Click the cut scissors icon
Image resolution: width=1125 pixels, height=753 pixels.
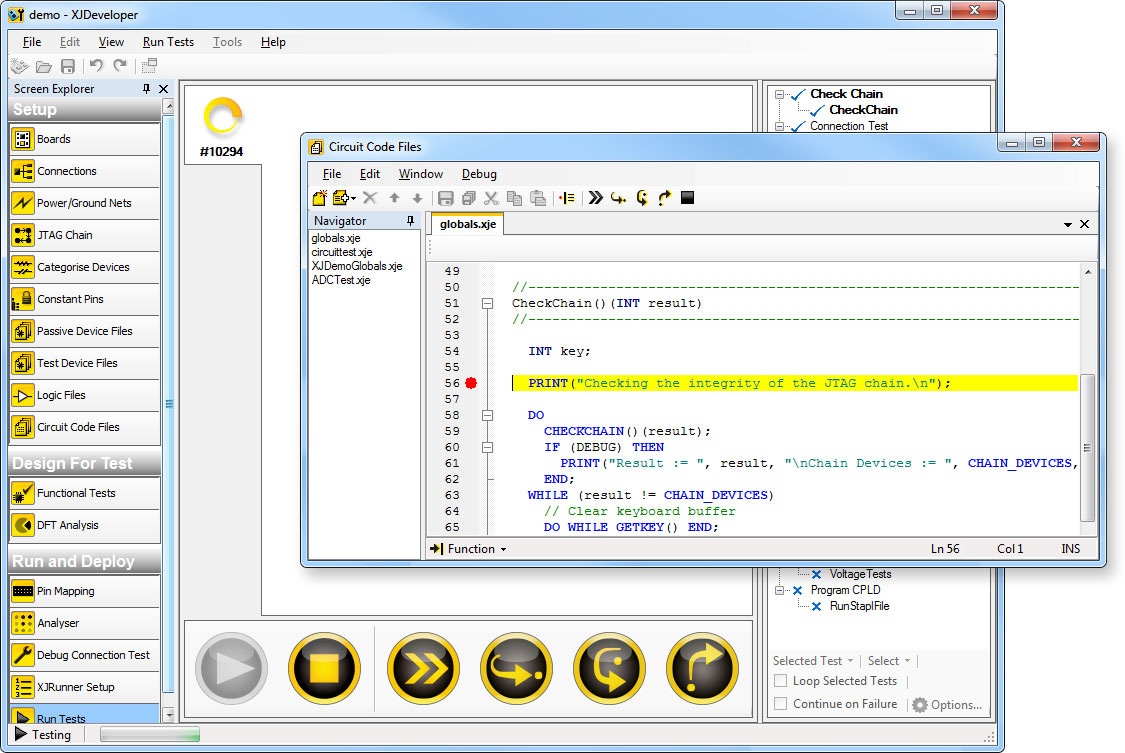click(491, 198)
